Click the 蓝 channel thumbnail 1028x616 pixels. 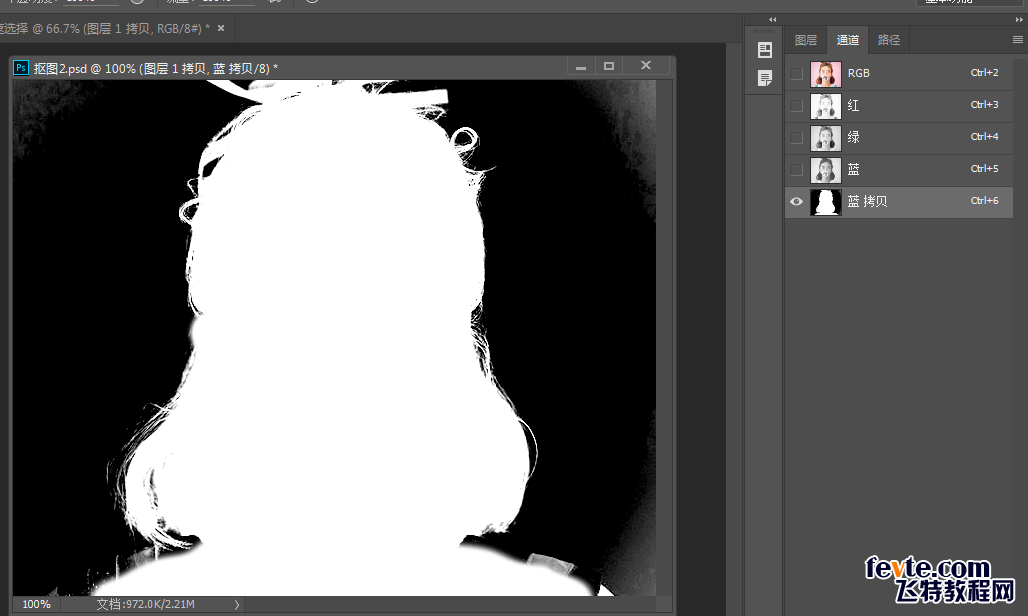pos(825,170)
